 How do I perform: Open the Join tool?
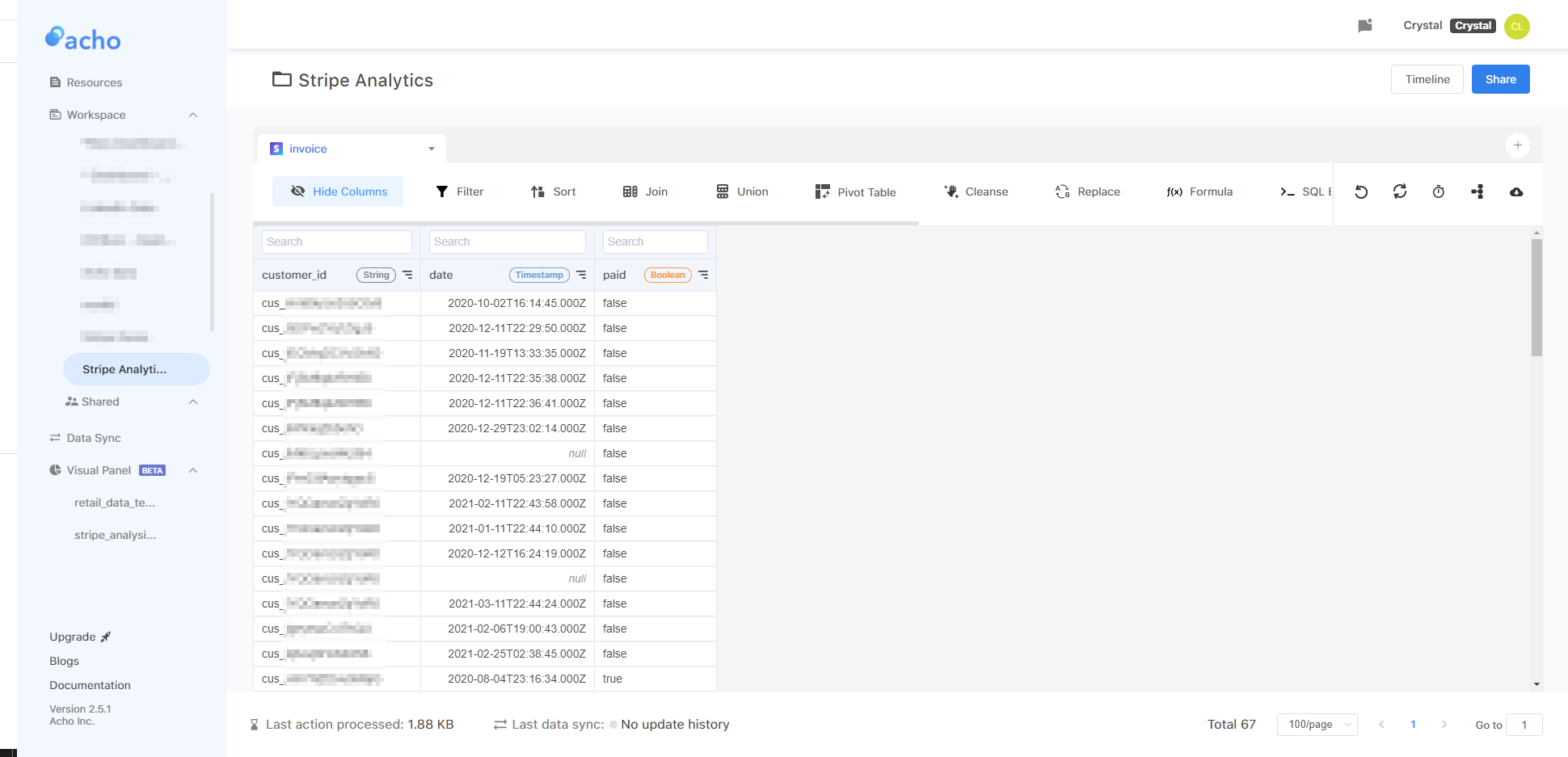pyautogui.click(x=645, y=191)
